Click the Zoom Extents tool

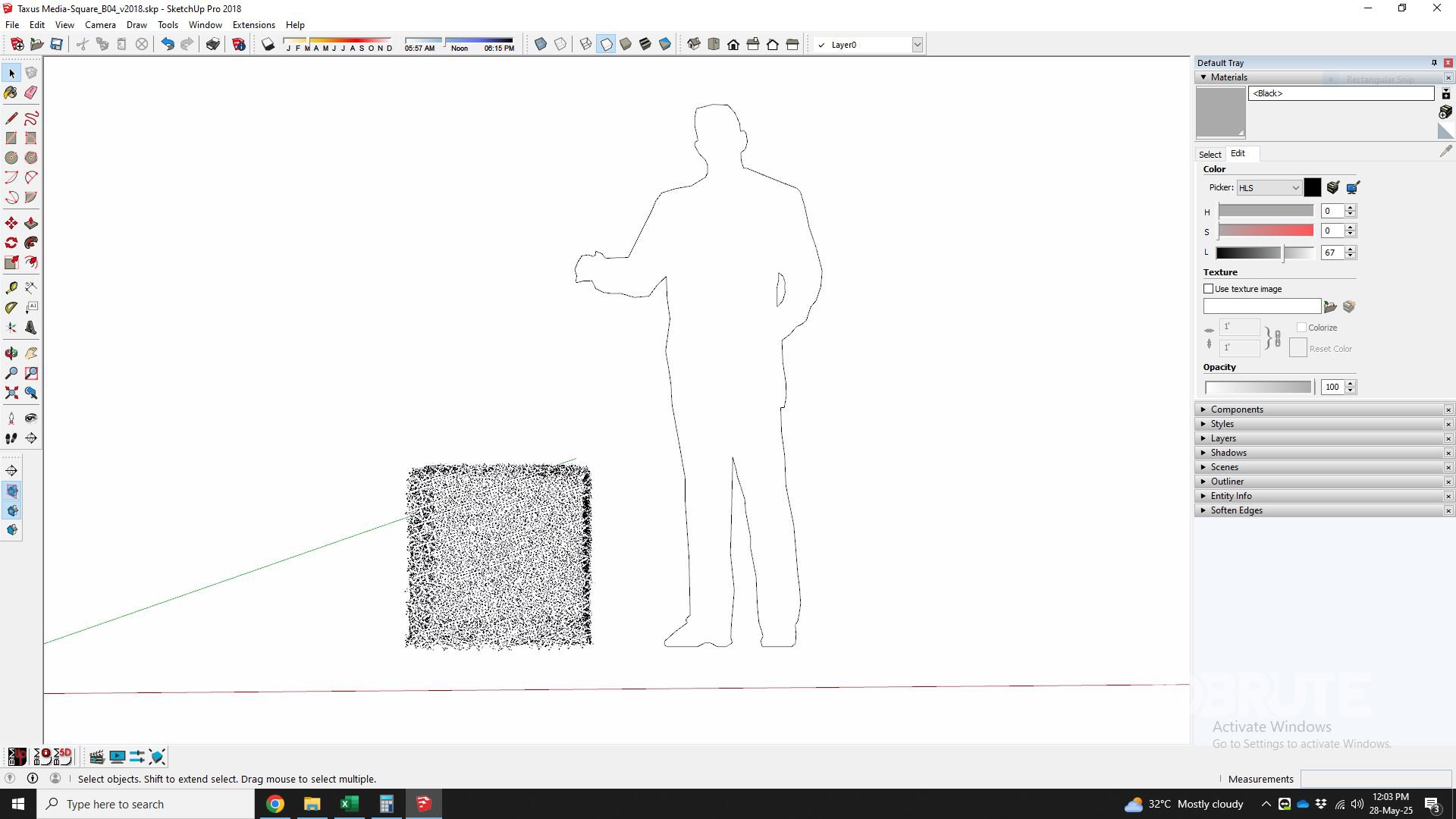point(11,393)
